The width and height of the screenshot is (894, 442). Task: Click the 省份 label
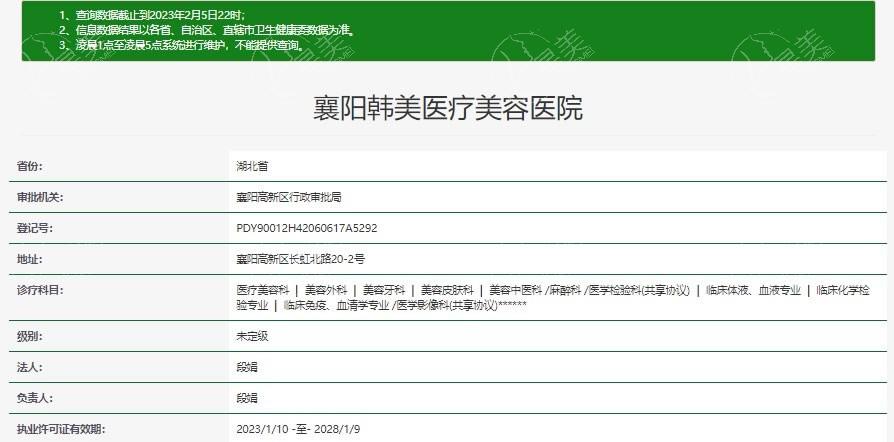(x=30, y=167)
